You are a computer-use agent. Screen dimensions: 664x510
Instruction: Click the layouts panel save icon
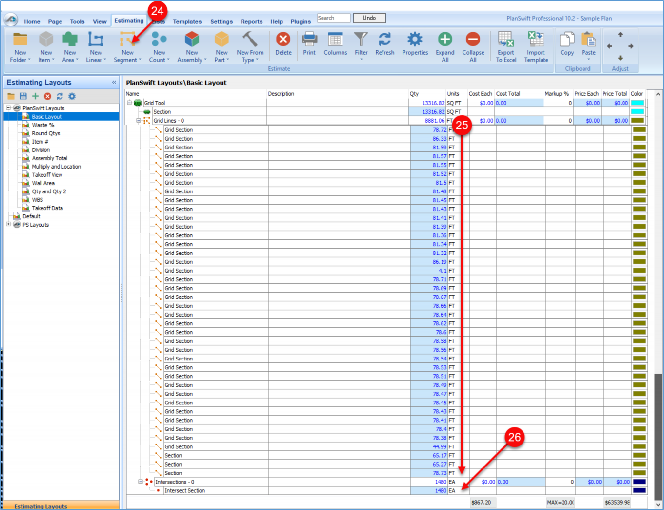pyautogui.click(x=23, y=96)
